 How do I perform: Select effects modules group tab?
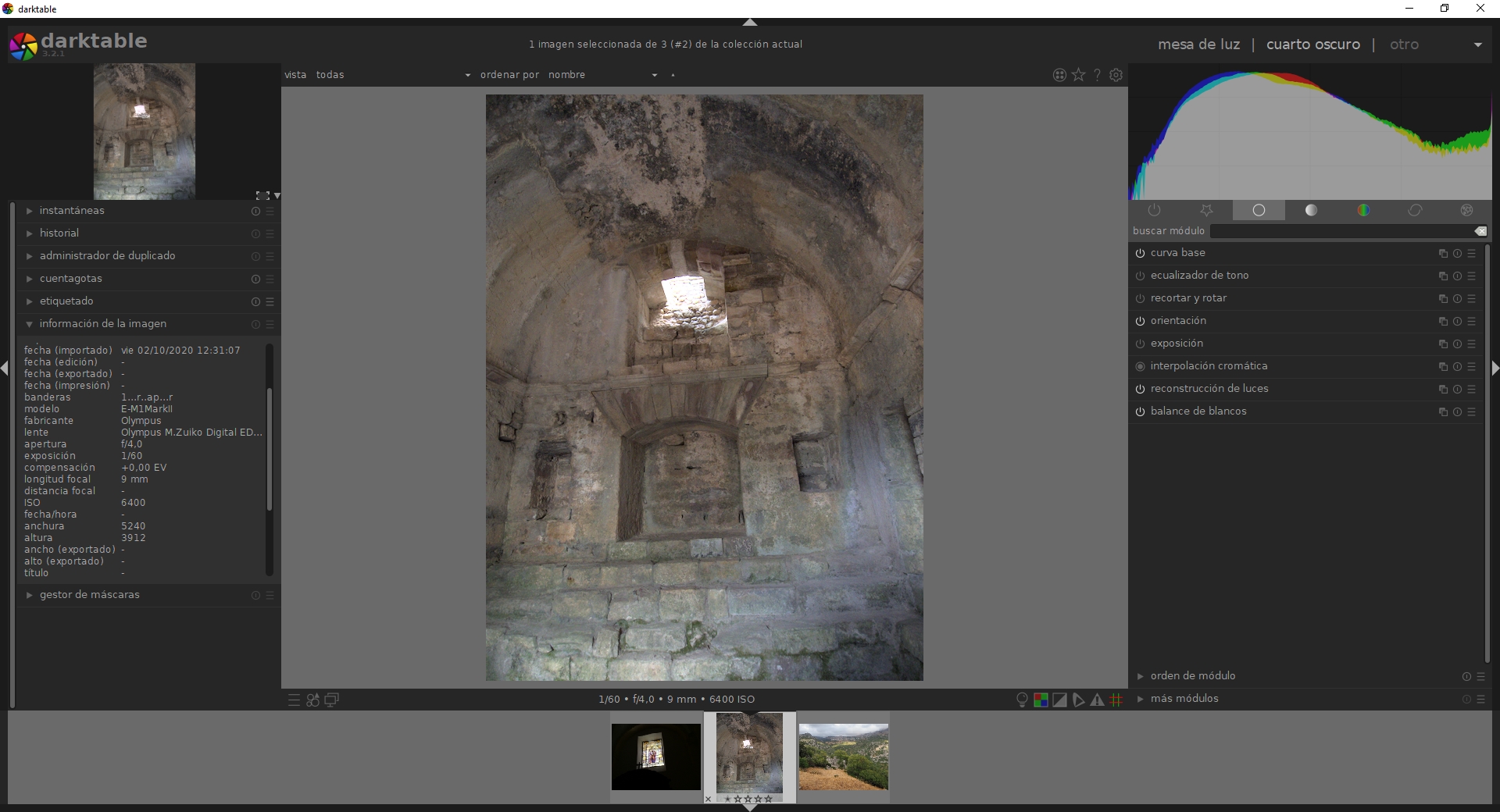(x=1466, y=210)
